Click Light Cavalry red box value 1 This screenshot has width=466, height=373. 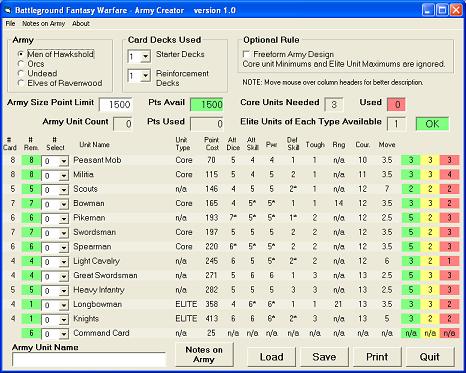[449, 261]
